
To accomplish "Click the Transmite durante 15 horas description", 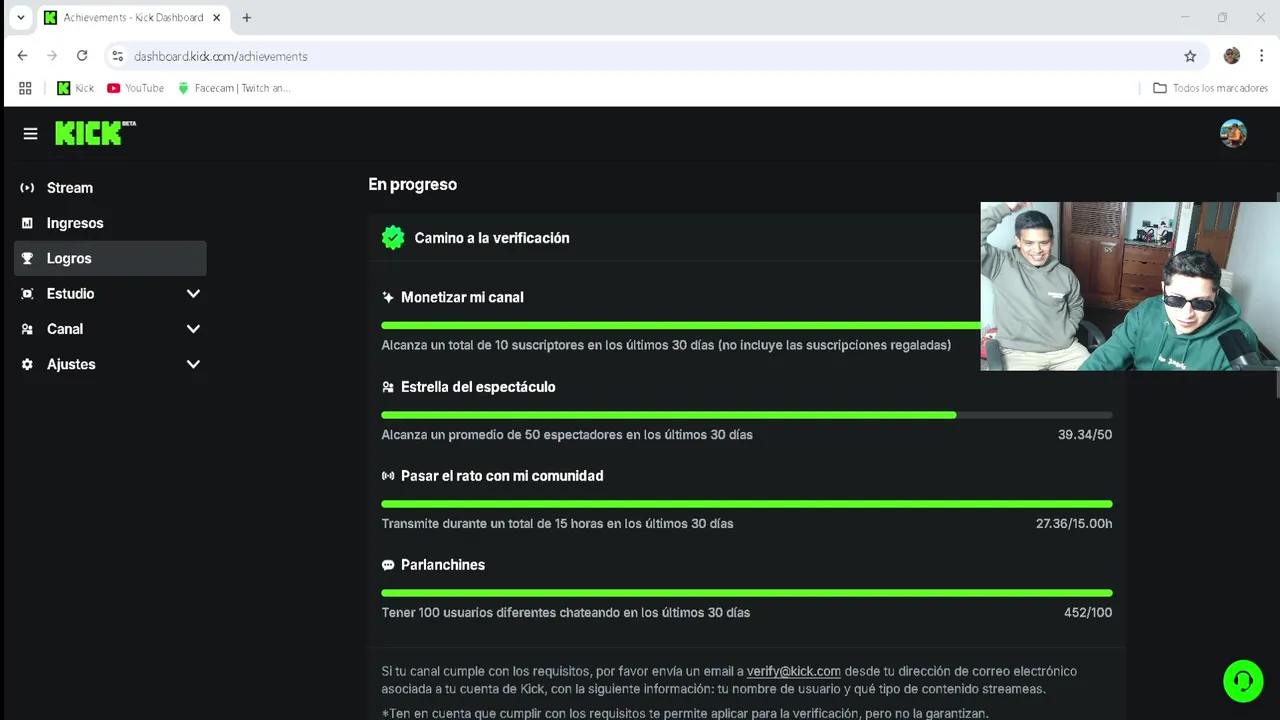I will tap(557, 524).
